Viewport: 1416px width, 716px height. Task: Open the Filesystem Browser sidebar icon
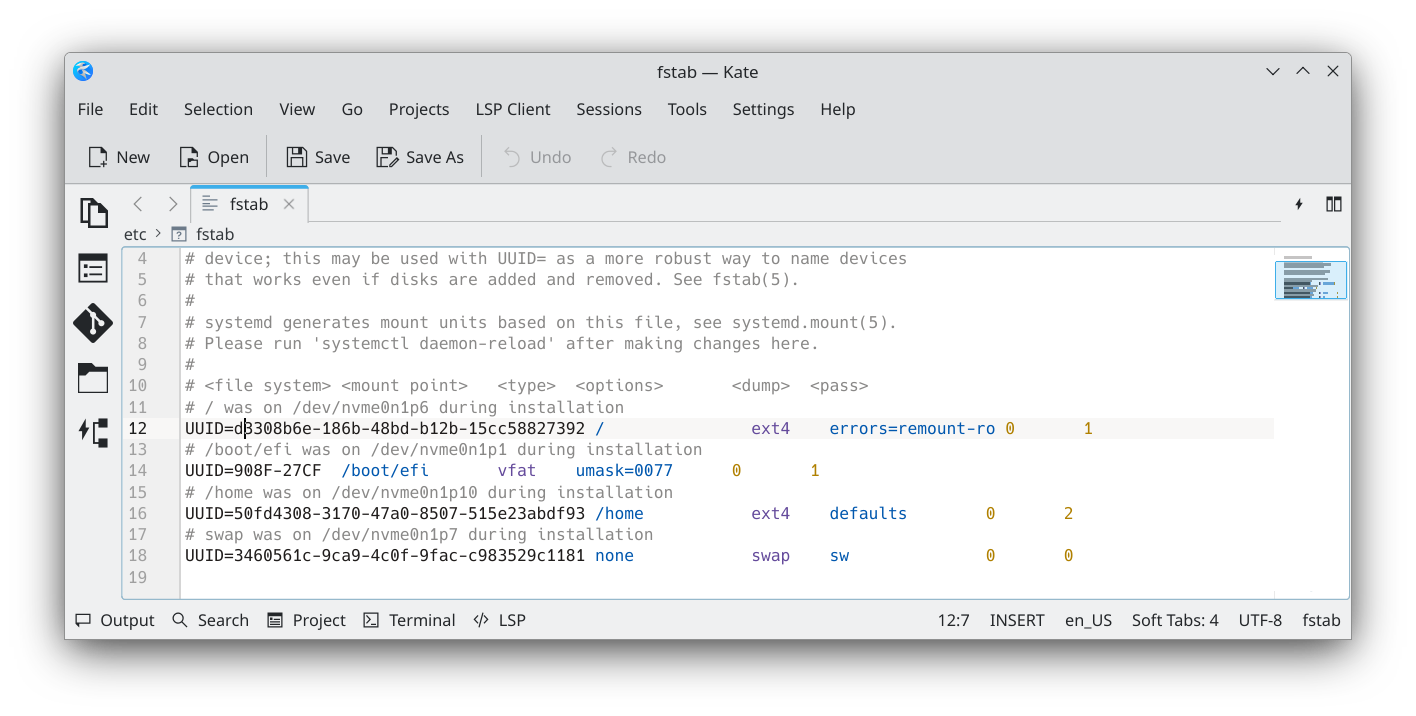tap(93, 378)
